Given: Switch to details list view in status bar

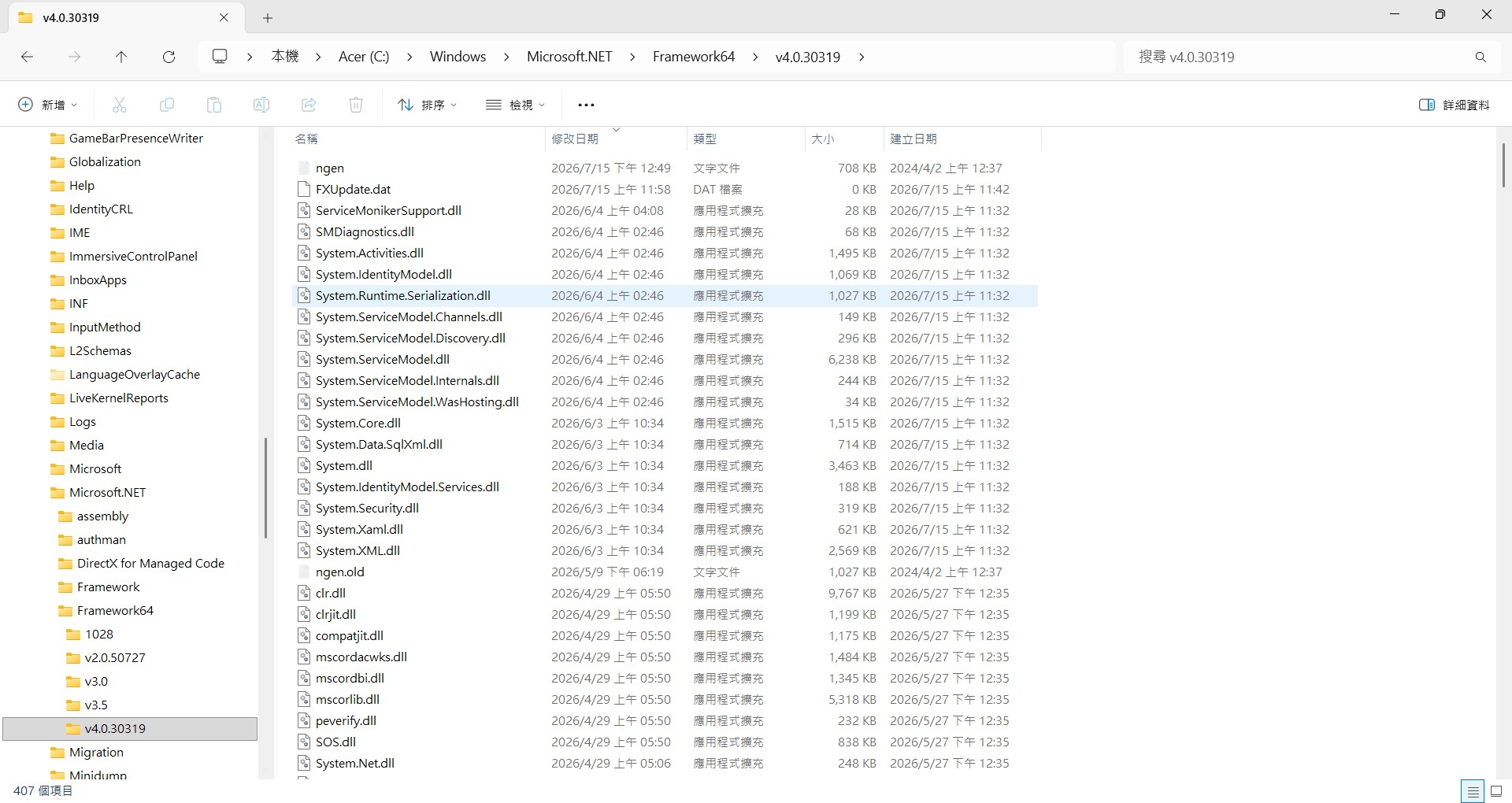Looking at the screenshot, I should click(1473, 791).
